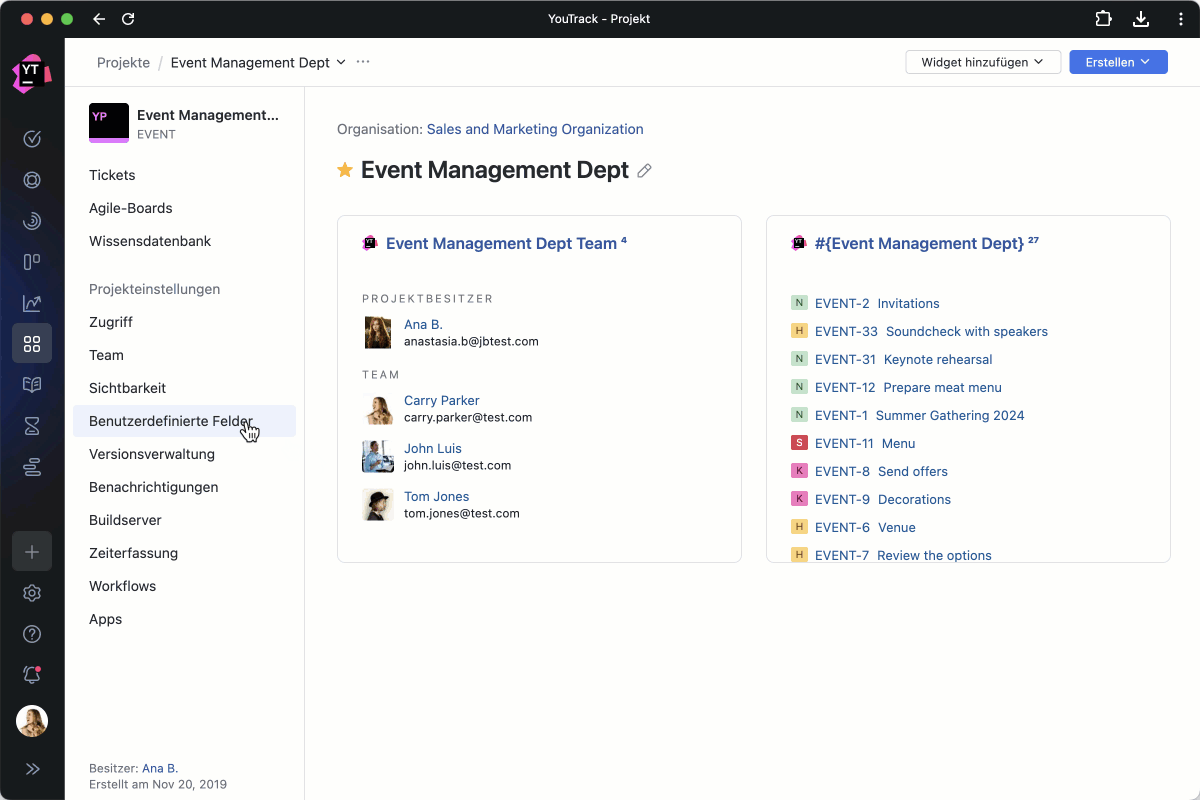Viewport: 1200px width, 800px height.
Task: Open the Sales and Marketing Organization link
Action: click(x=535, y=129)
